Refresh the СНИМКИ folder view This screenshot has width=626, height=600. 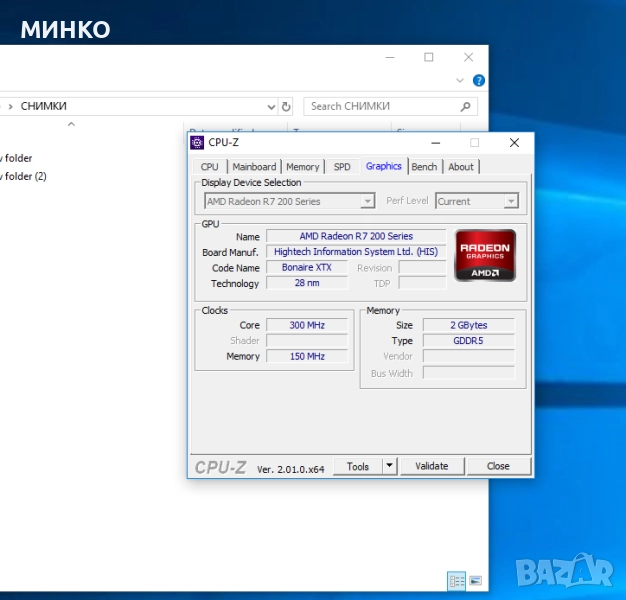click(x=287, y=106)
